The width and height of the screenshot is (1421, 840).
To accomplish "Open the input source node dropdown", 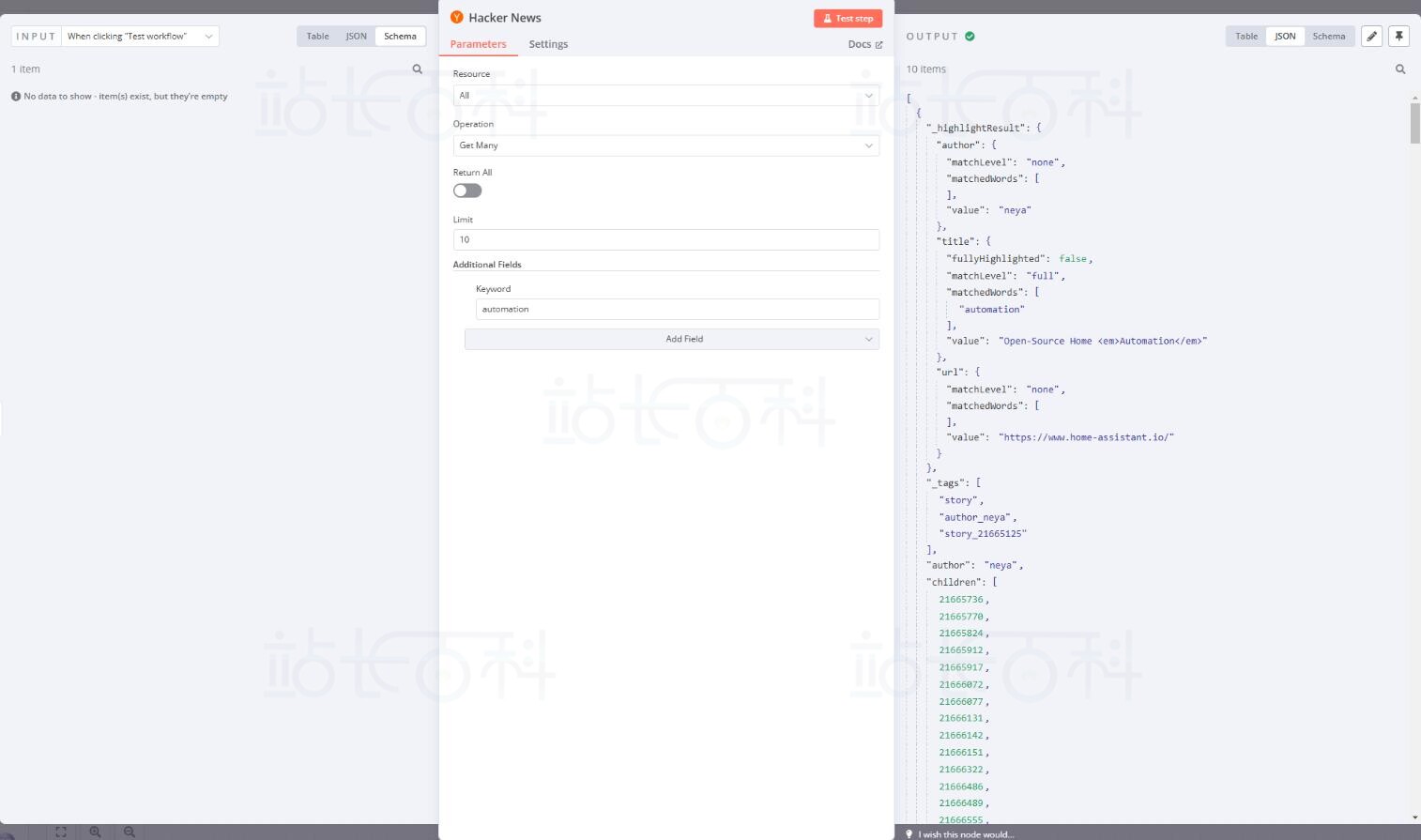I will (x=141, y=37).
